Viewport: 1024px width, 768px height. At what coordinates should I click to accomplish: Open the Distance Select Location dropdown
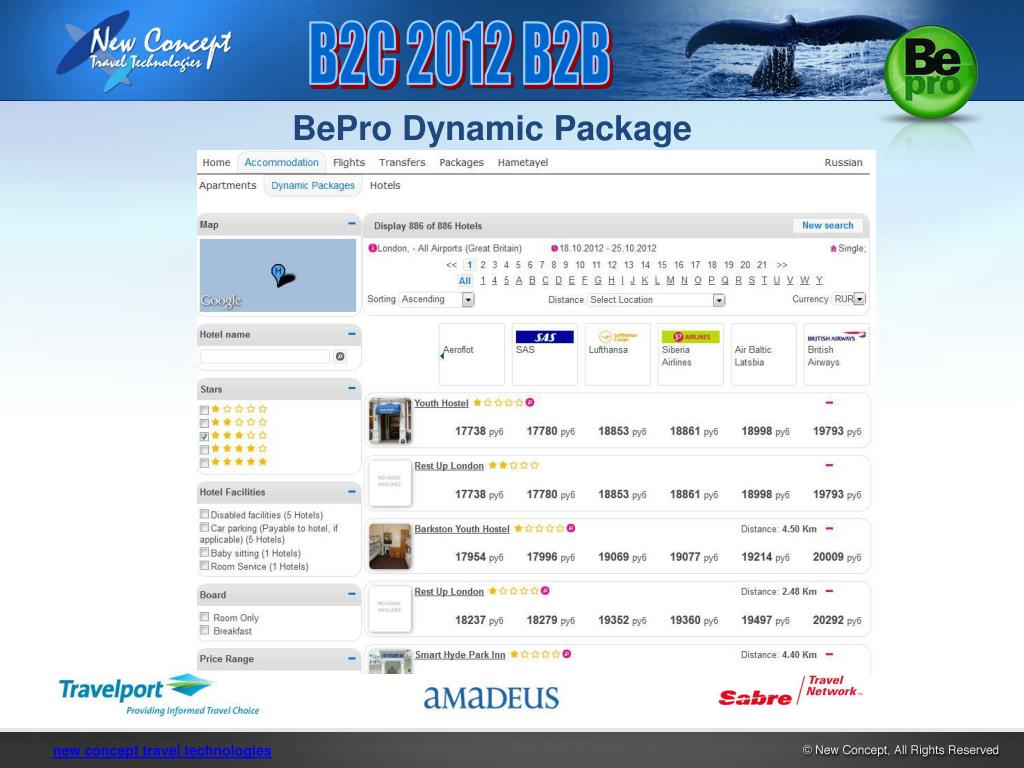click(x=656, y=300)
